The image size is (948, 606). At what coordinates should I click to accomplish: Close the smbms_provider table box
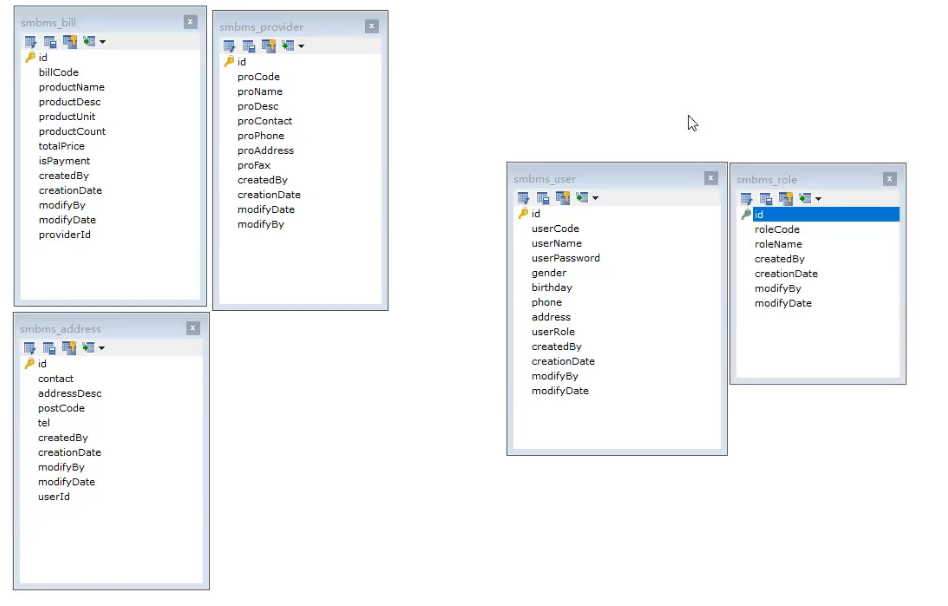(x=372, y=27)
